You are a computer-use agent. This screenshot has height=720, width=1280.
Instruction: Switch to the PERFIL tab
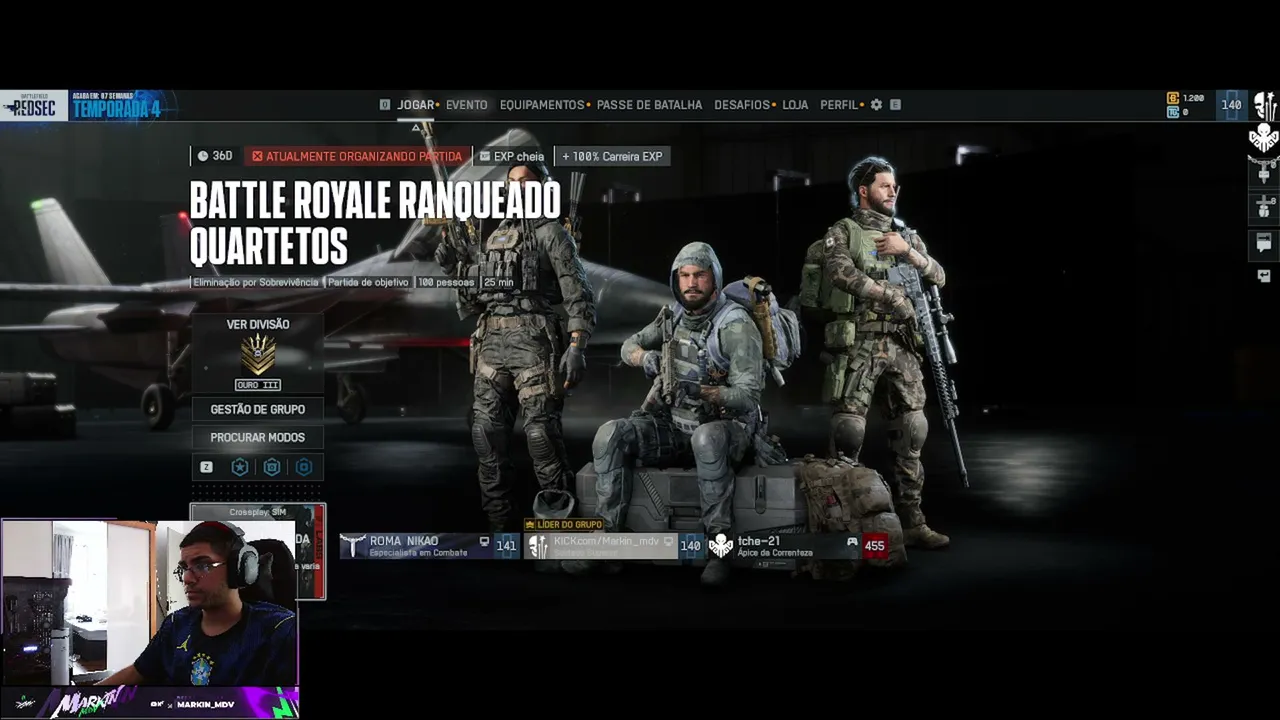pos(839,105)
